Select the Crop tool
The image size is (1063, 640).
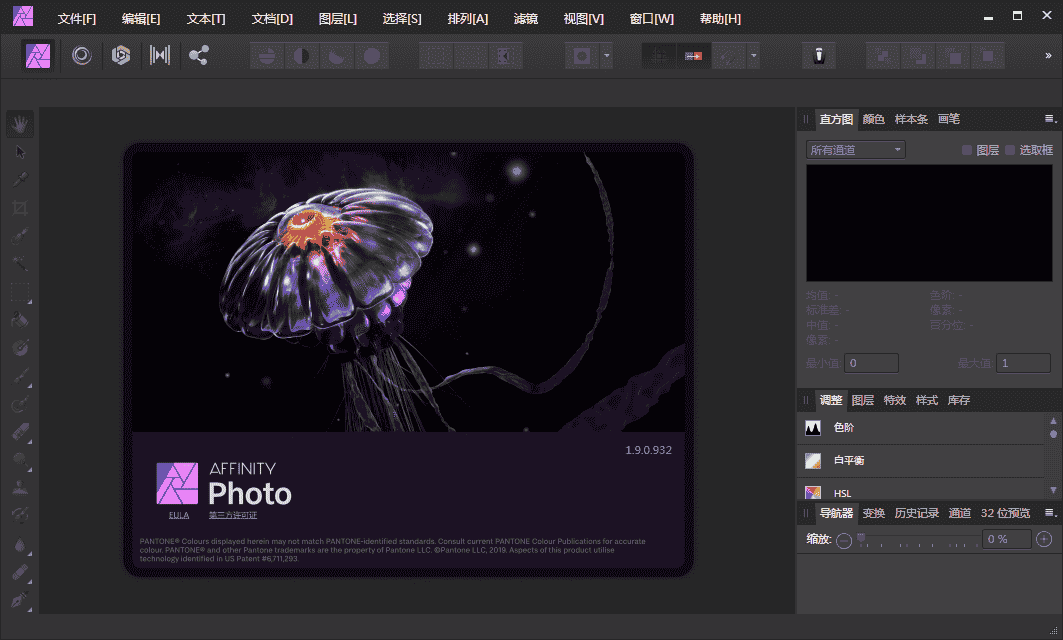pos(20,207)
